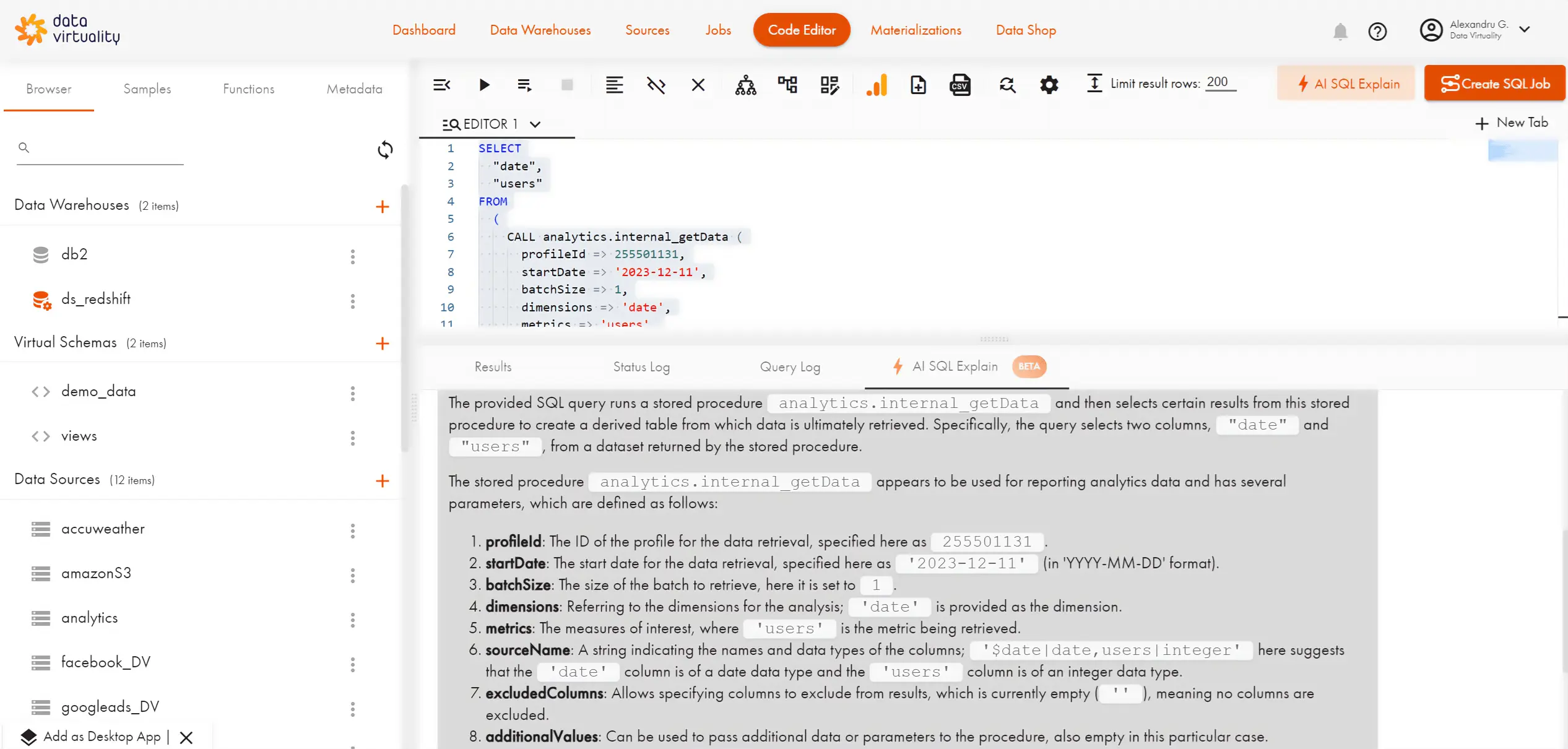Open options menu for ds_redshift
The height and width of the screenshot is (749, 1568).
tap(353, 301)
